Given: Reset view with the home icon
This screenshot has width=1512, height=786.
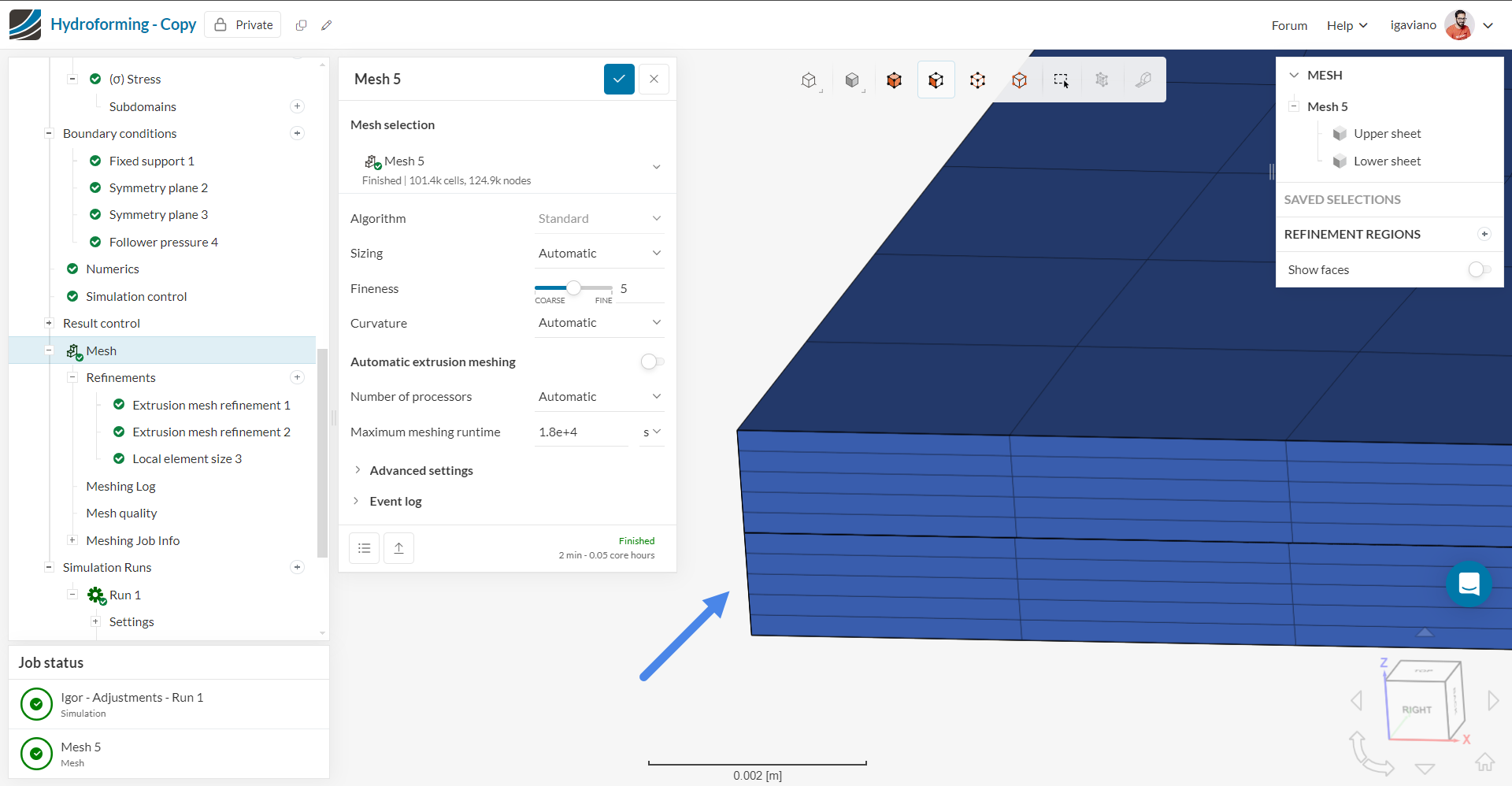Looking at the screenshot, I should coord(1485,762).
